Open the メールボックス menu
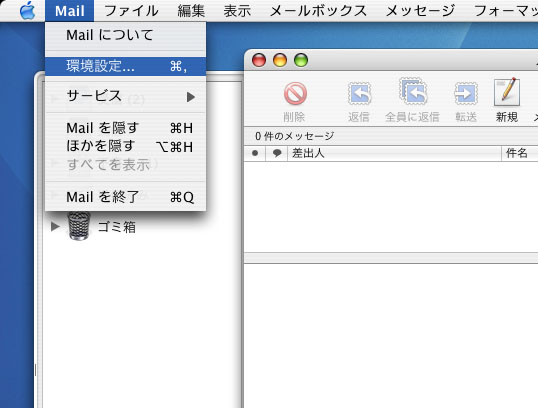Viewport: 538px width, 408px height. coord(319,11)
